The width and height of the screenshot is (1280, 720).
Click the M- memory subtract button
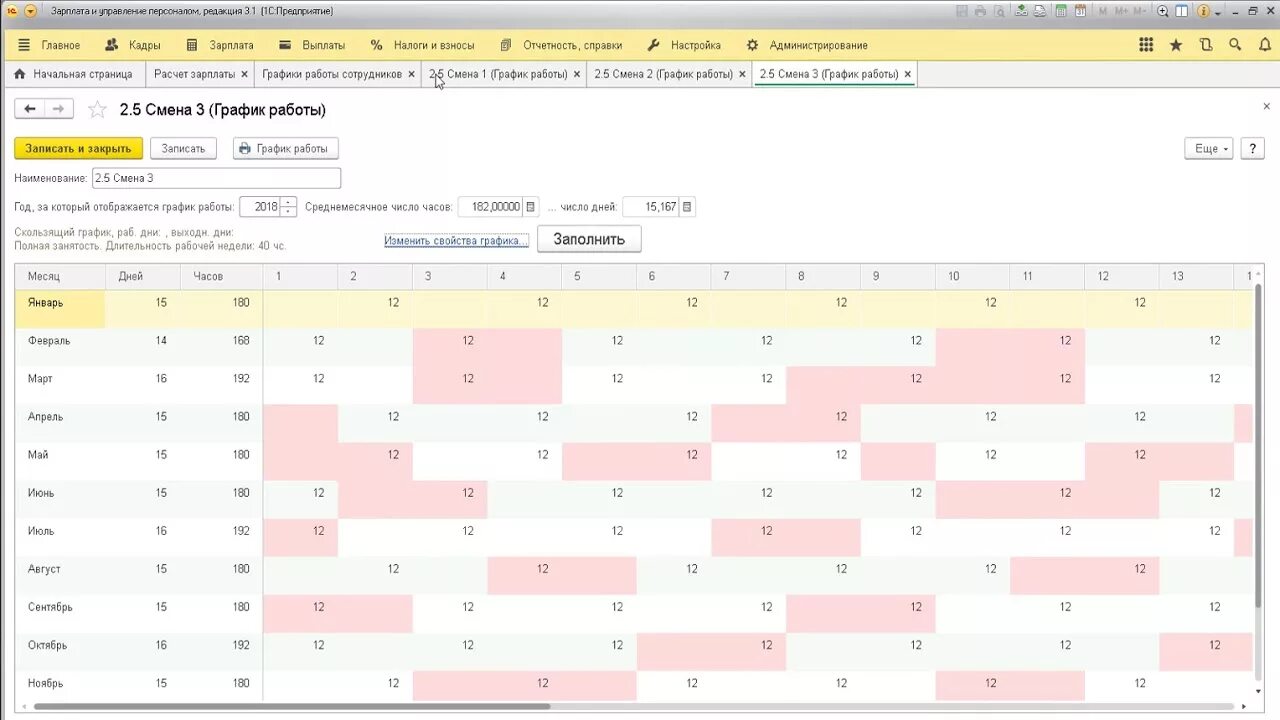tap(1140, 11)
